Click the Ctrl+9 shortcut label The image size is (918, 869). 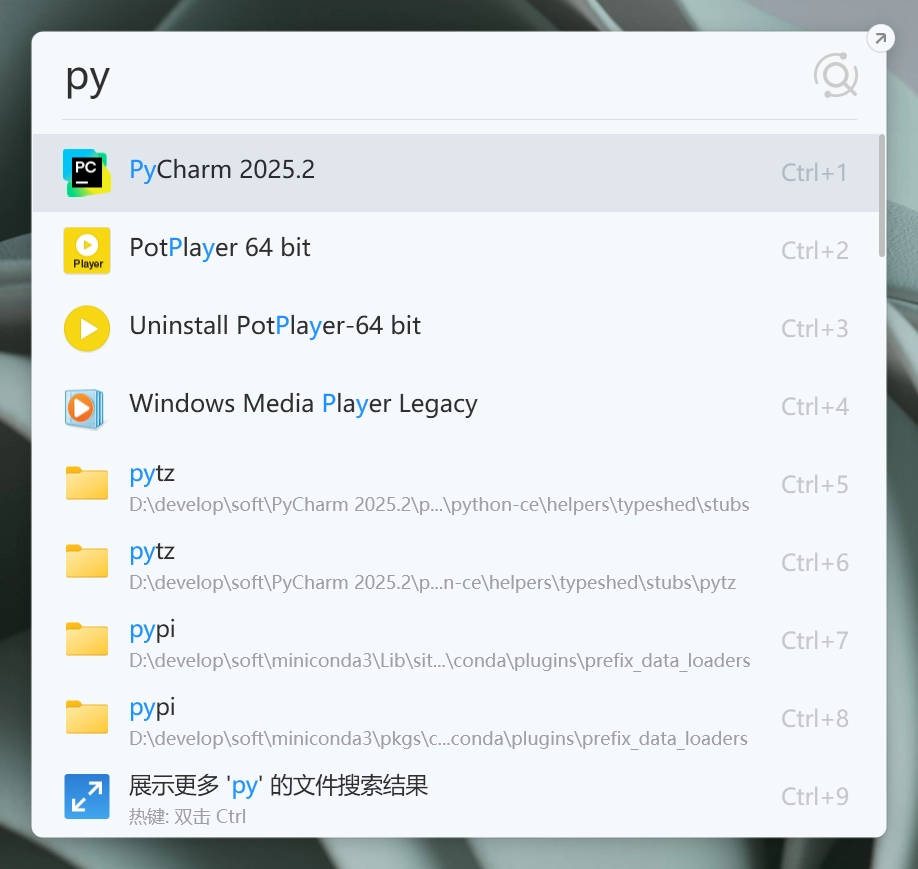pos(814,796)
